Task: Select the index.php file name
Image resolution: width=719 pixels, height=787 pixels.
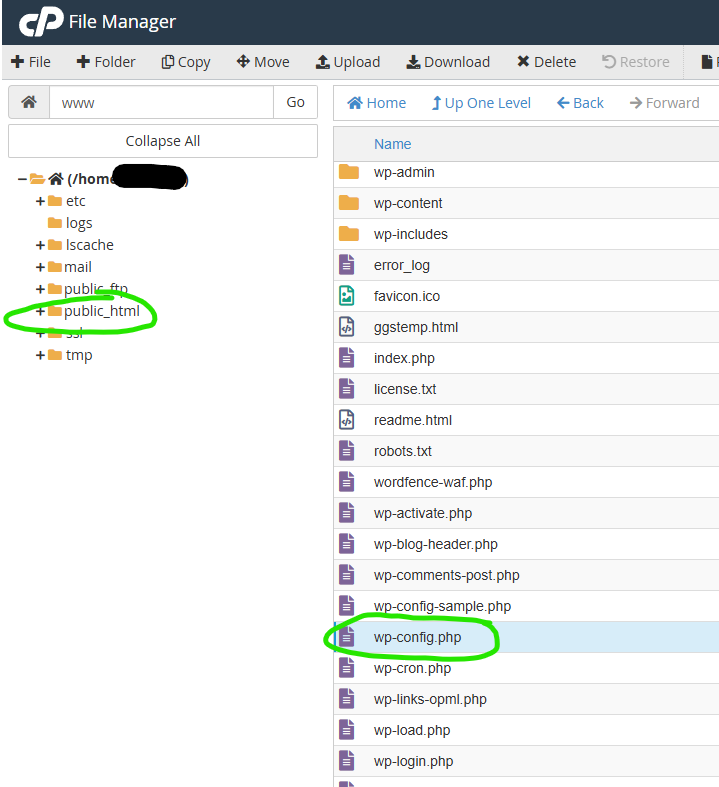Action: [x=404, y=358]
